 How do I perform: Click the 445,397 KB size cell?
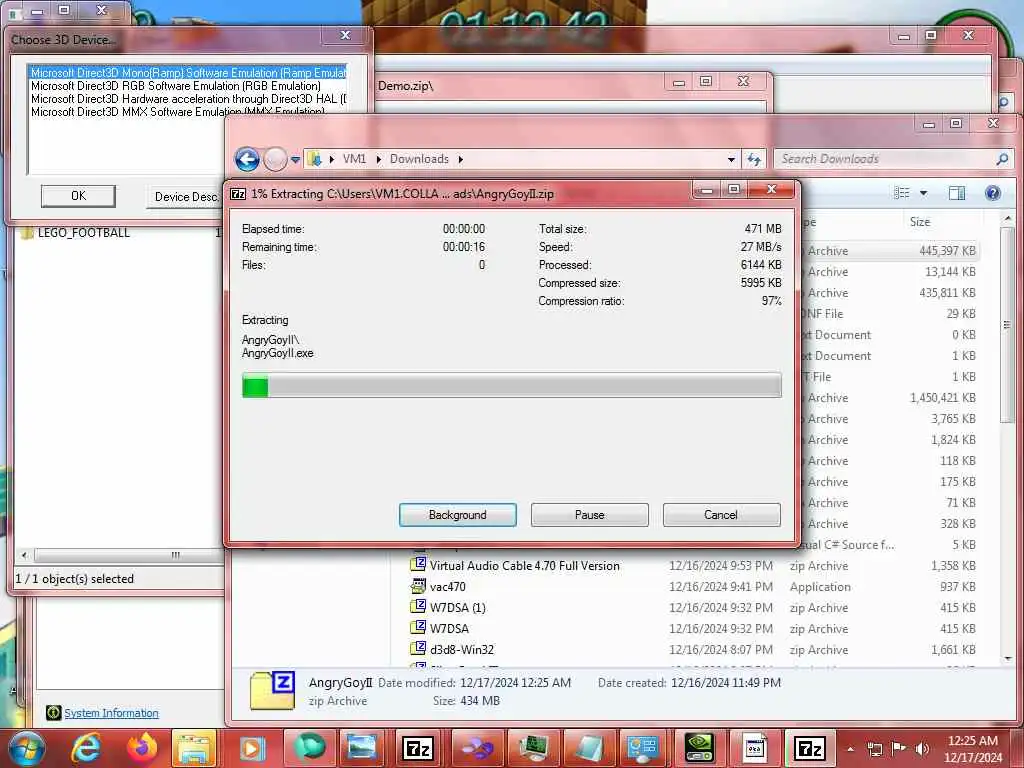(x=947, y=251)
